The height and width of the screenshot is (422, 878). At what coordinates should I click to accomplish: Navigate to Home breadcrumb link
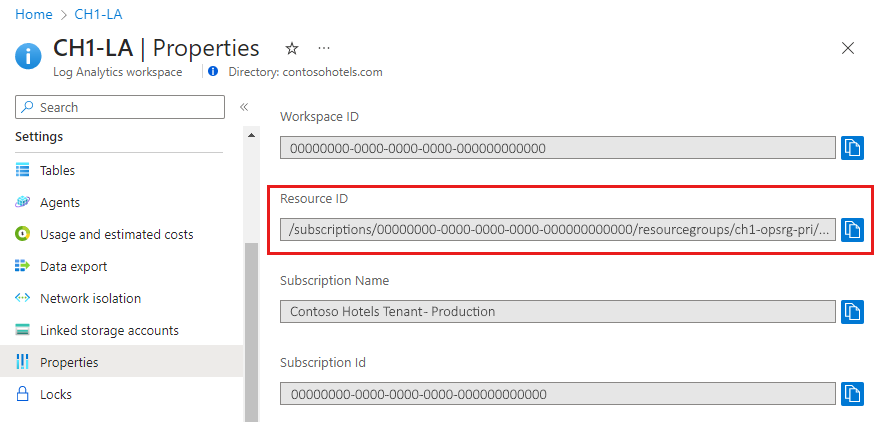[x=33, y=15]
